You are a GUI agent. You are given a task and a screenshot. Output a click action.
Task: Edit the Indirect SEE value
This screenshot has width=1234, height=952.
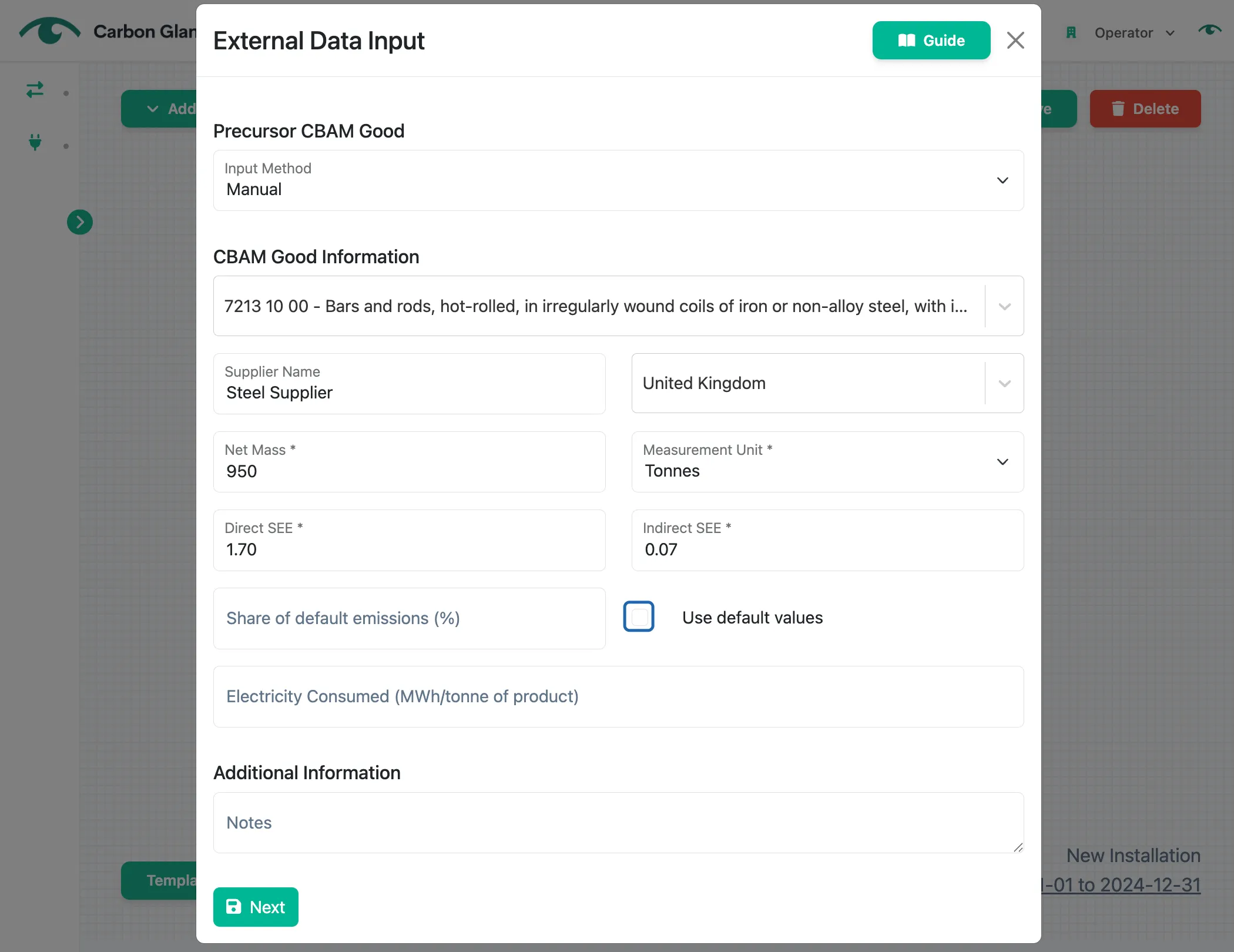click(x=827, y=540)
